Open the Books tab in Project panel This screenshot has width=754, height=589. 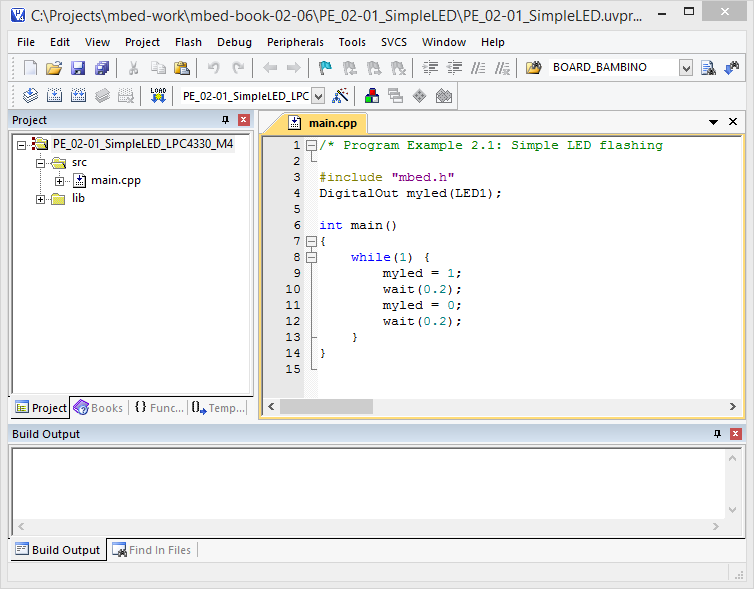(x=99, y=408)
